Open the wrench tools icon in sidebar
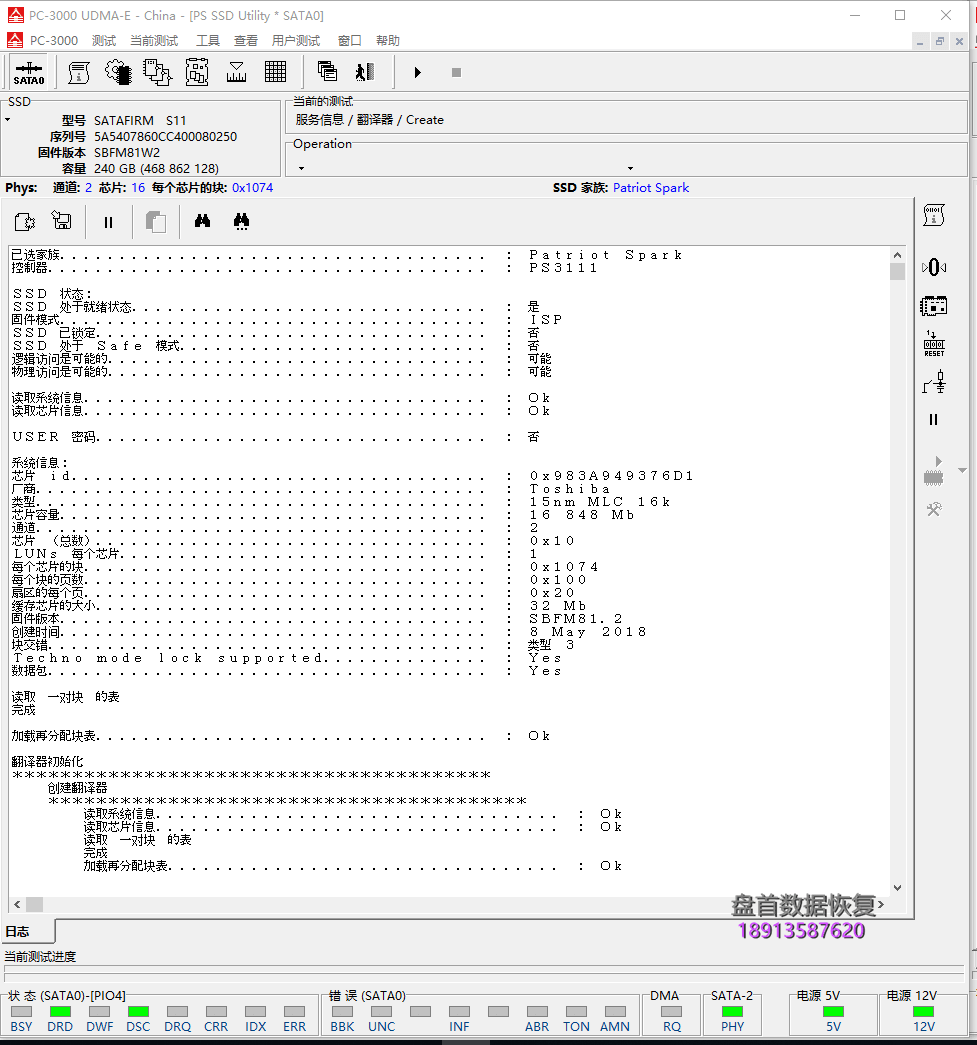 (x=934, y=510)
